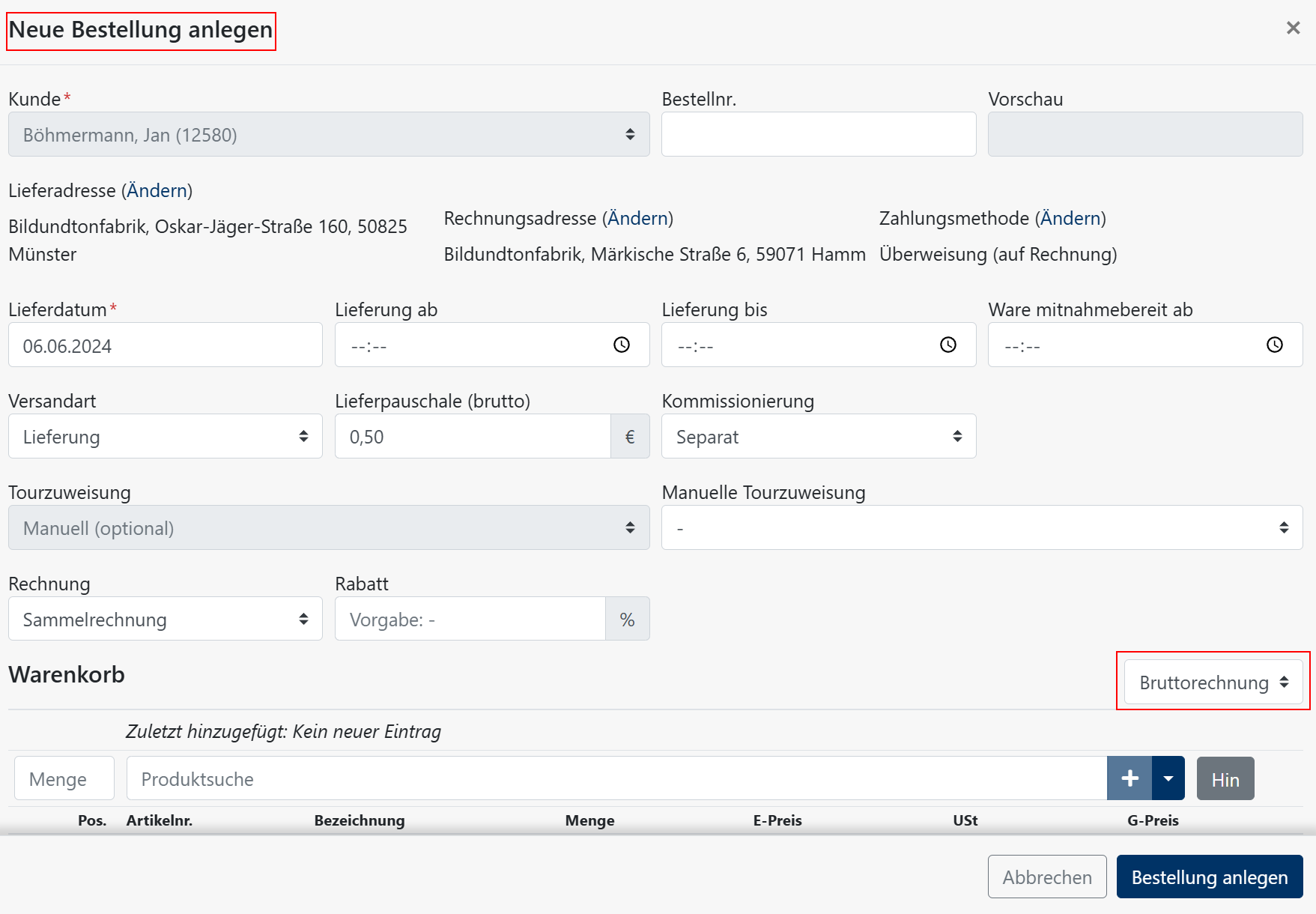
Task: Click the Oskar-Jäger-Straße delivery address text
Action: point(207,240)
